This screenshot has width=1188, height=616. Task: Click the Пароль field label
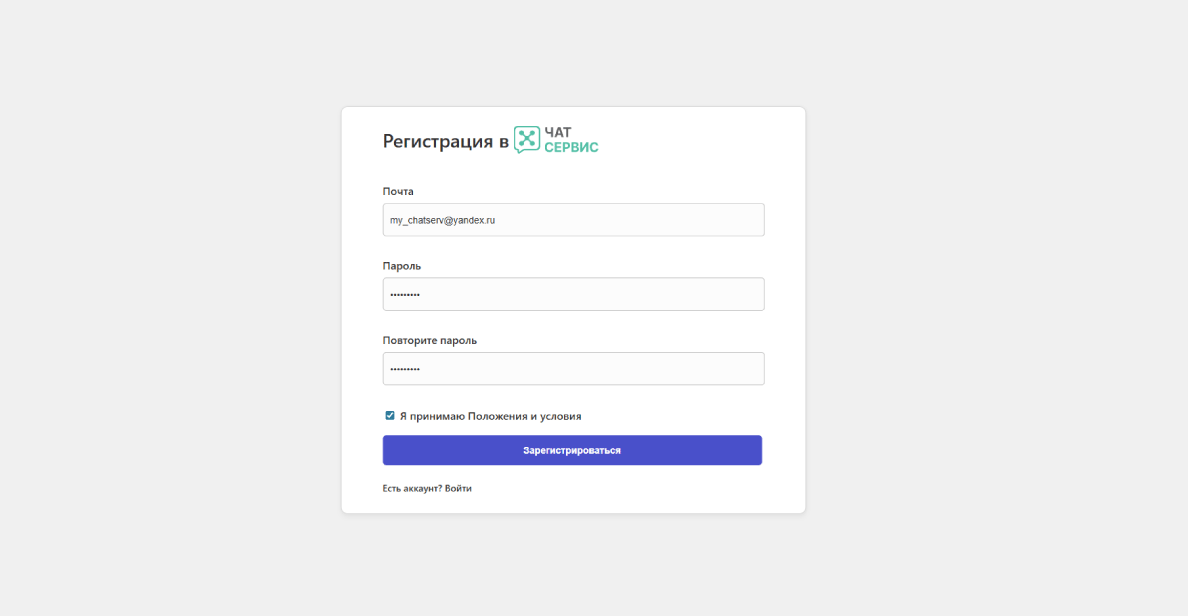pyautogui.click(x=402, y=266)
